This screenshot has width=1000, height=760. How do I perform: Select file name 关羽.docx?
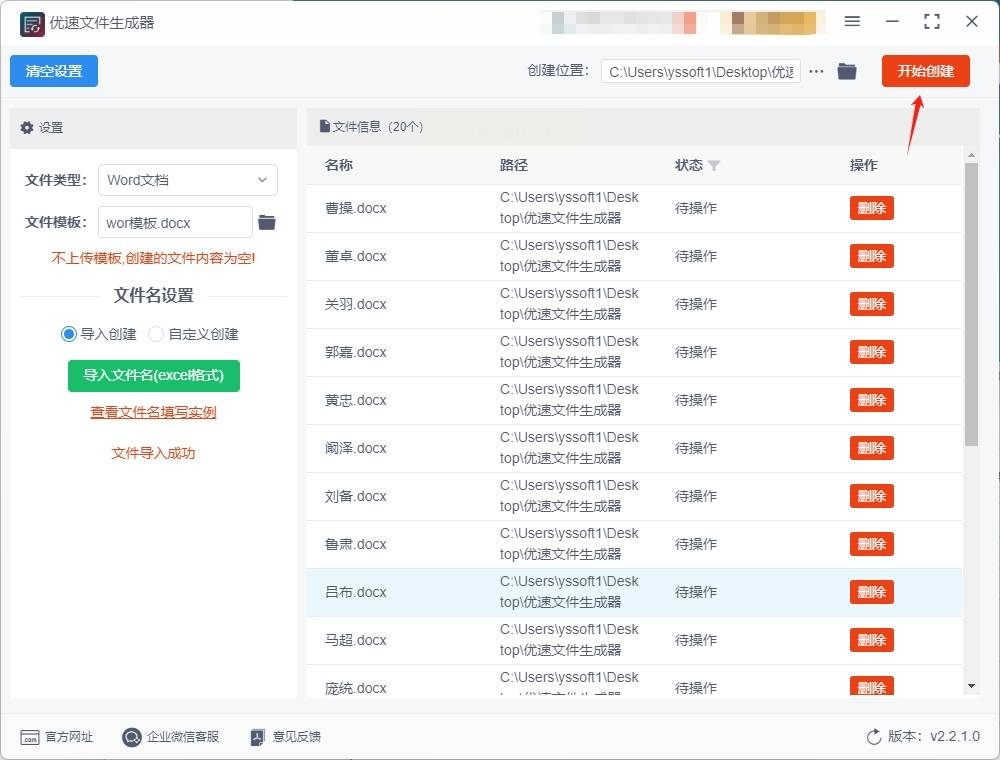pyautogui.click(x=355, y=304)
